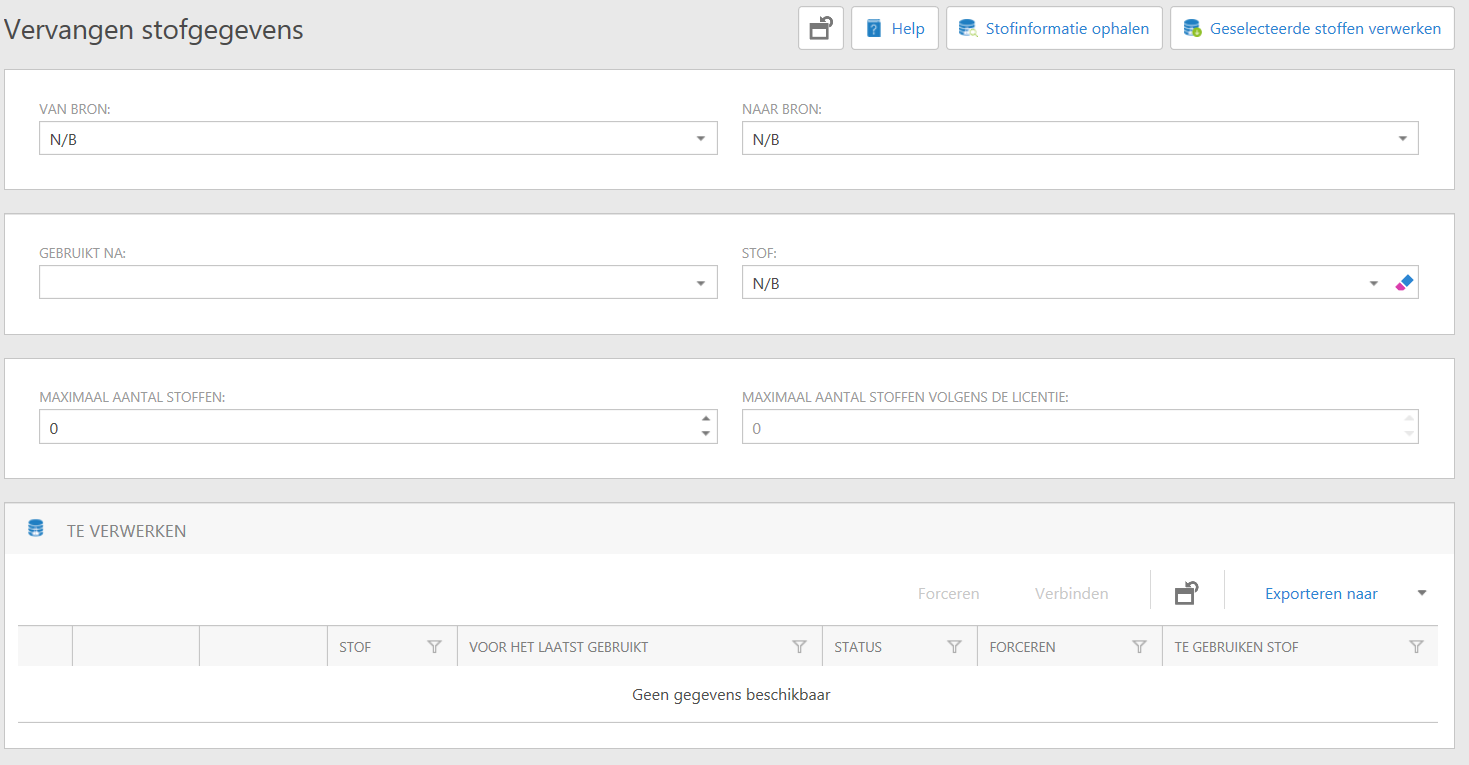Clear the Stof field with eraser icon
The width and height of the screenshot is (1469, 765).
(1404, 283)
